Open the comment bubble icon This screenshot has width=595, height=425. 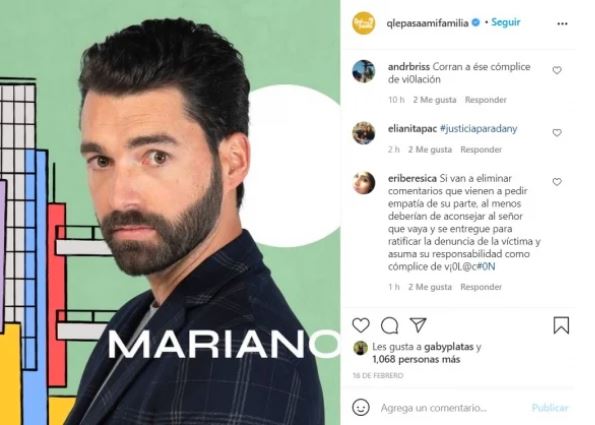click(389, 325)
